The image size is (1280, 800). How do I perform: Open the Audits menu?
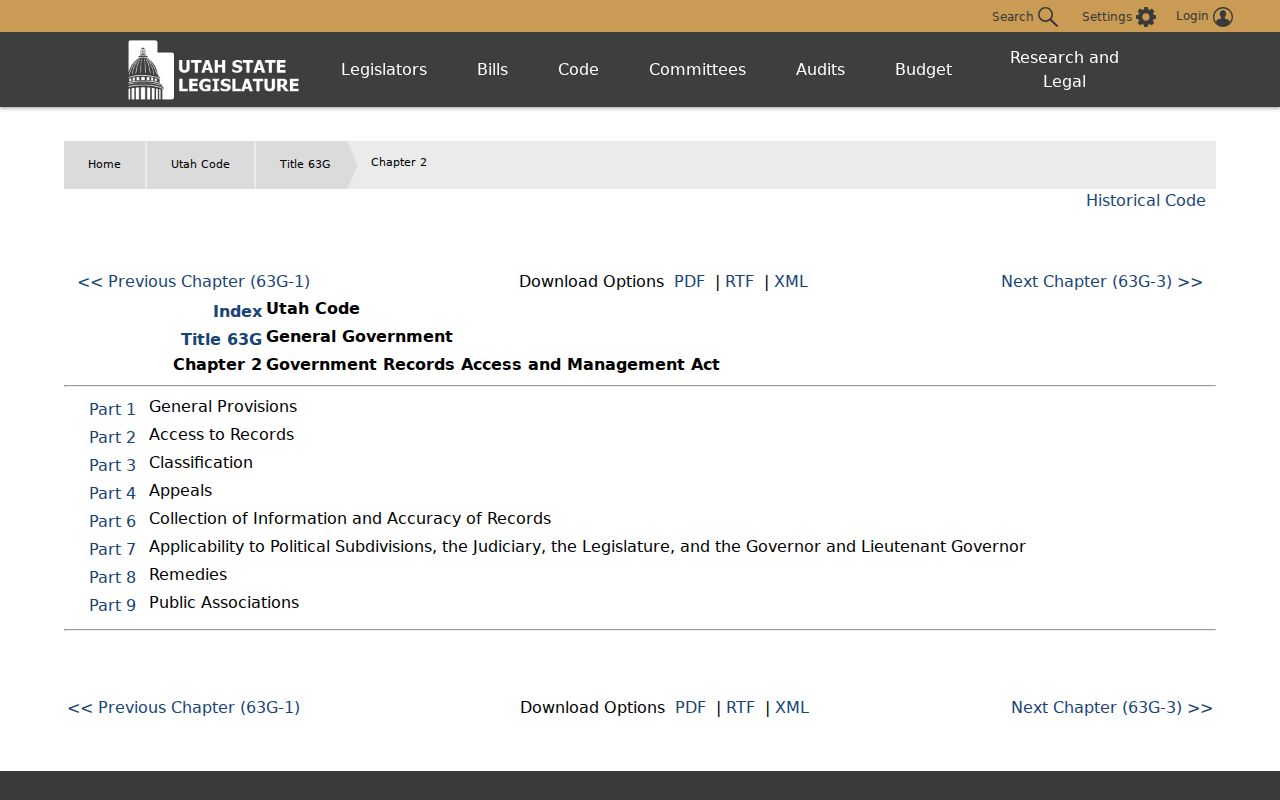point(820,69)
